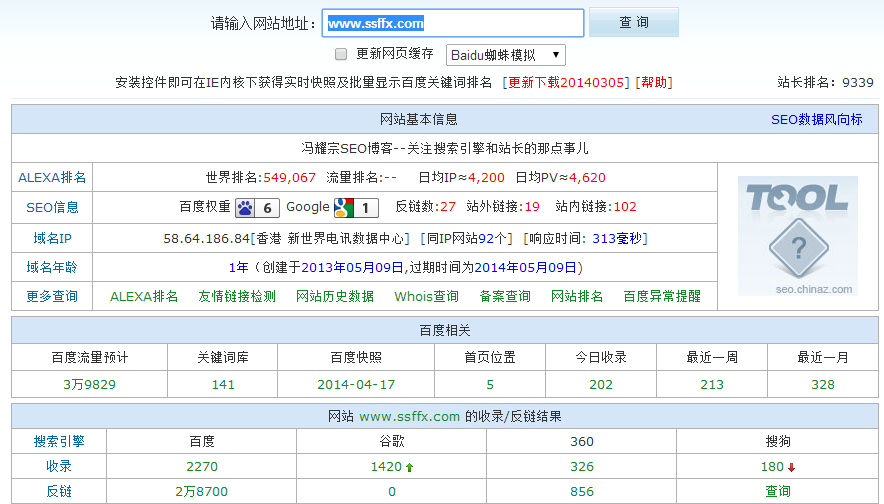Image resolution: width=884 pixels, height=504 pixels.
Task: Open the Baidu蜘蛛模拟 dropdown
Action: [506, 55]
